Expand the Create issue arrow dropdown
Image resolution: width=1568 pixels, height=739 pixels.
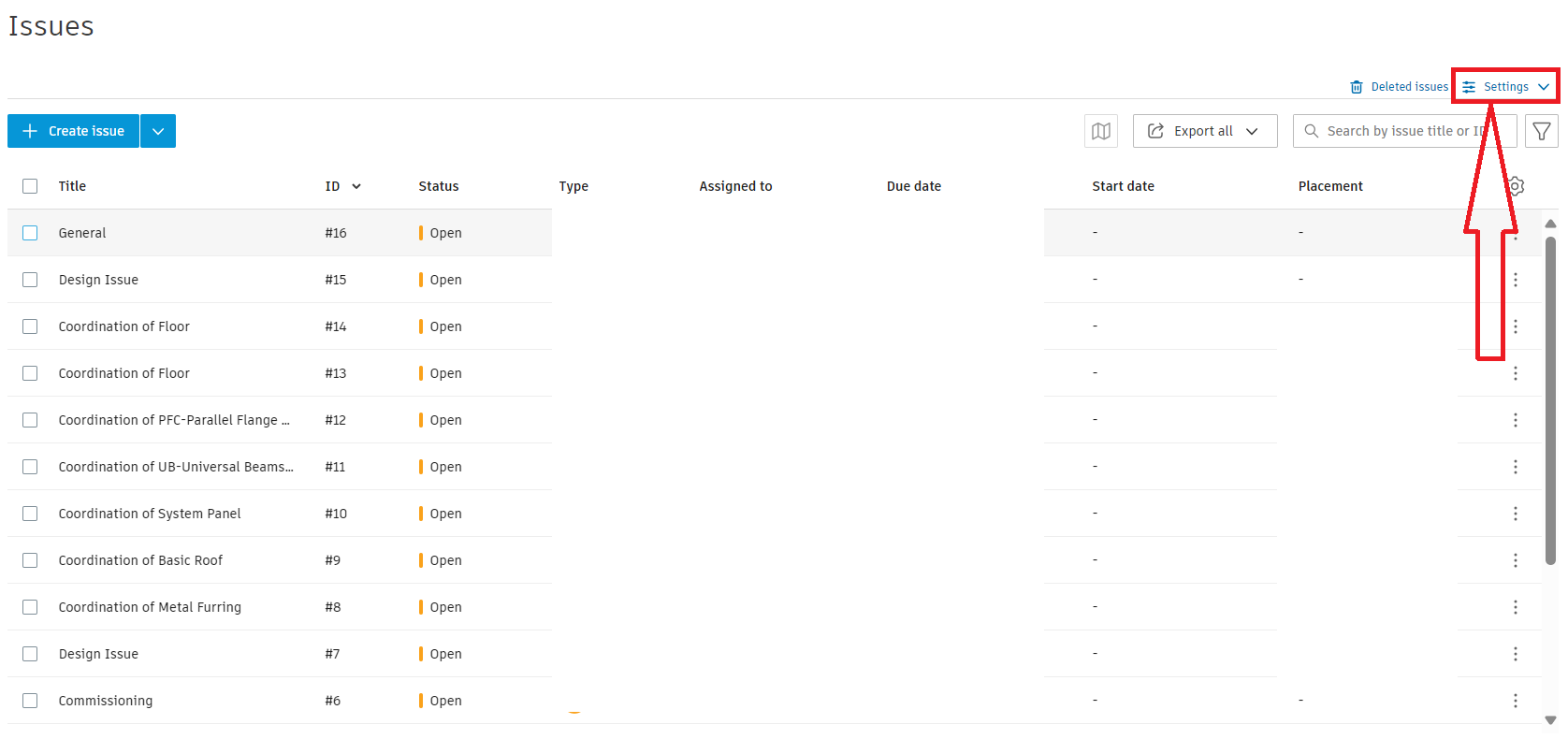[158, 131]
